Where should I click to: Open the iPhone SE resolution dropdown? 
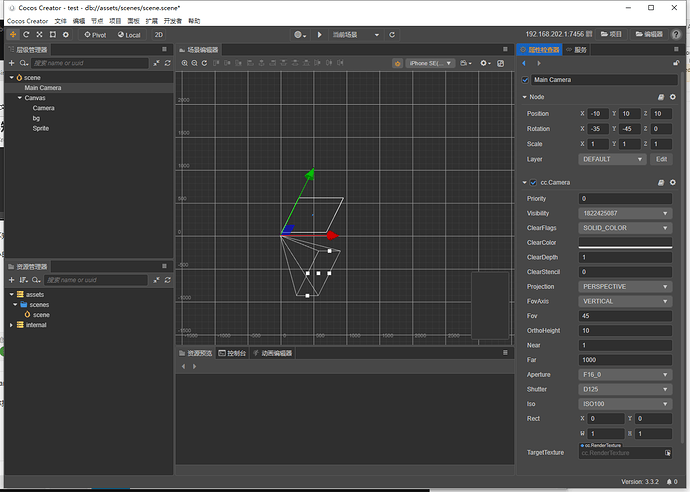429,63
